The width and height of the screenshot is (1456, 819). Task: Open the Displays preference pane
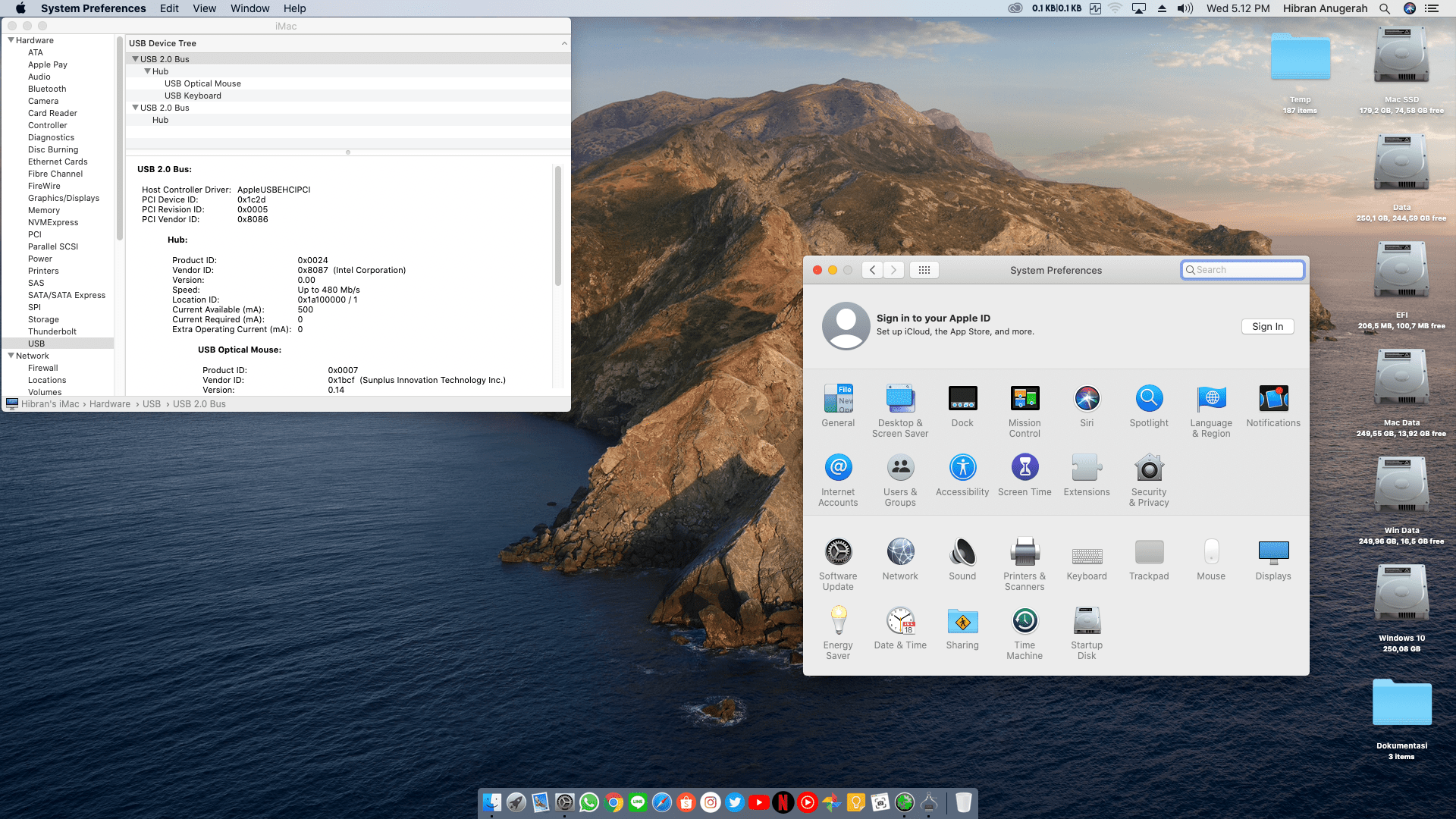(x=1273, y=553)
